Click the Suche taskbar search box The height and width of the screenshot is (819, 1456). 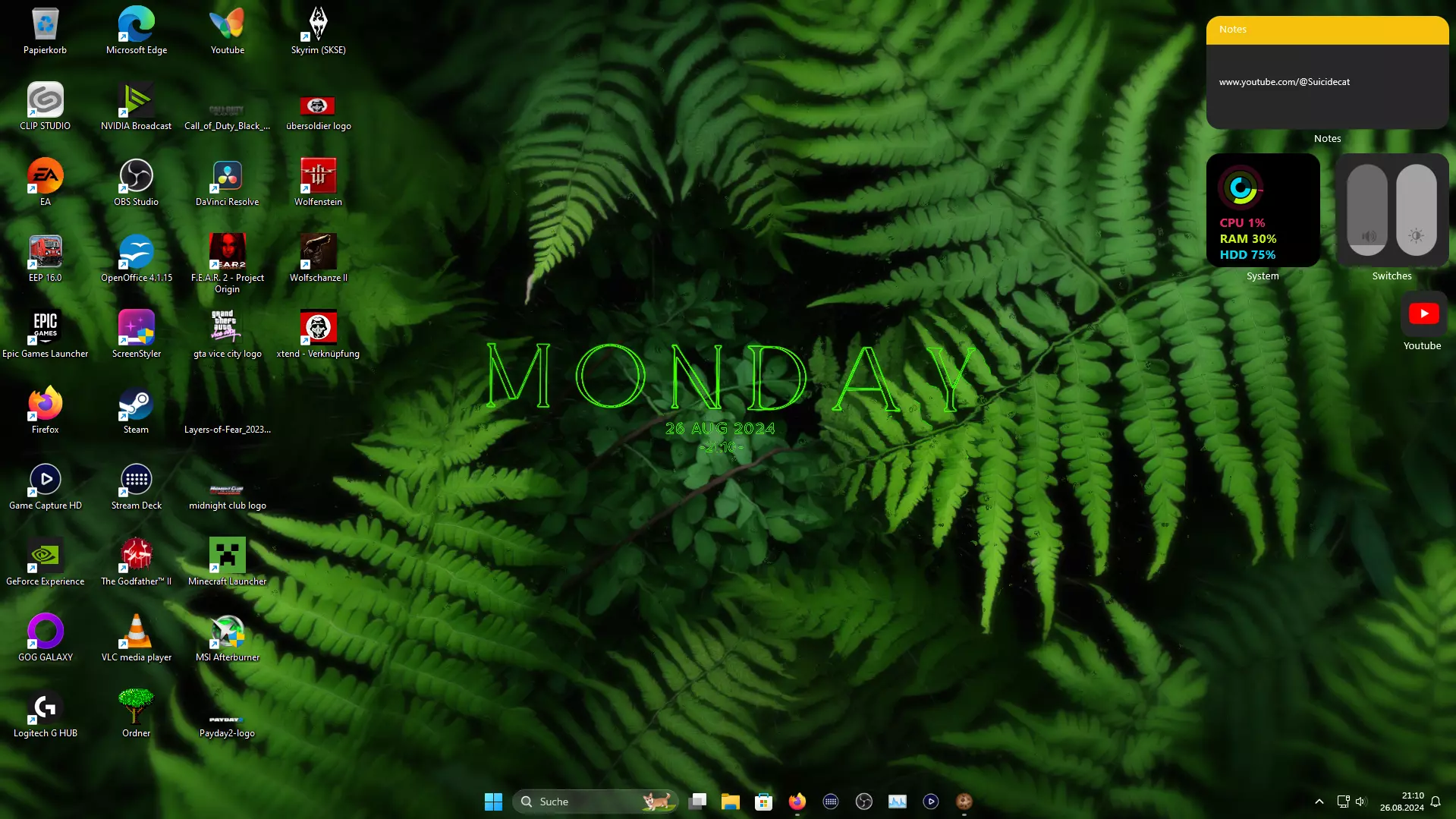click(596, 802)
